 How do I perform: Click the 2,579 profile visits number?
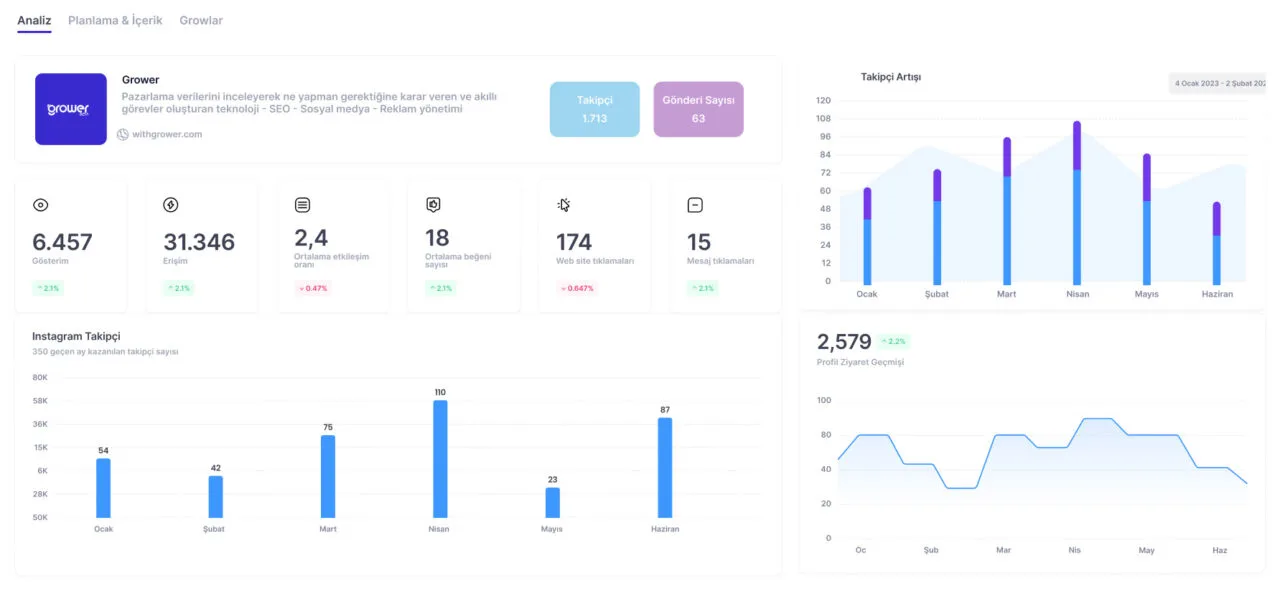pos(844,342)
